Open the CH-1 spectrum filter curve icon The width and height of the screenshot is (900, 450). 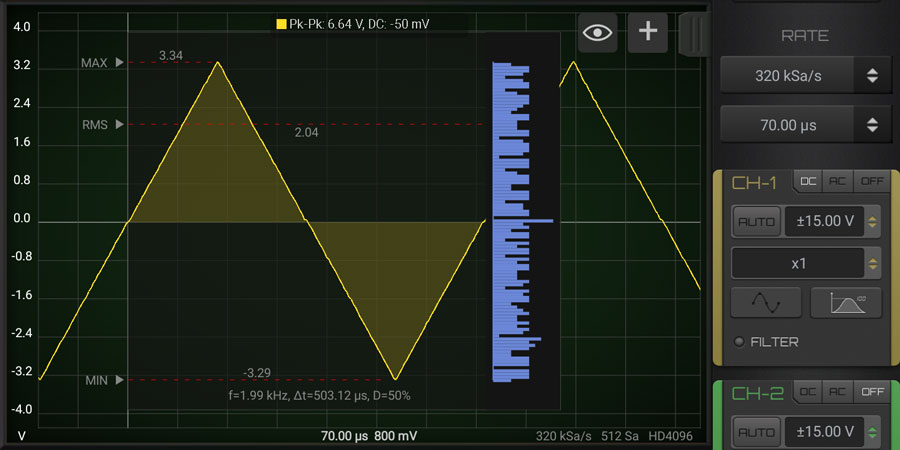point(845,302)
